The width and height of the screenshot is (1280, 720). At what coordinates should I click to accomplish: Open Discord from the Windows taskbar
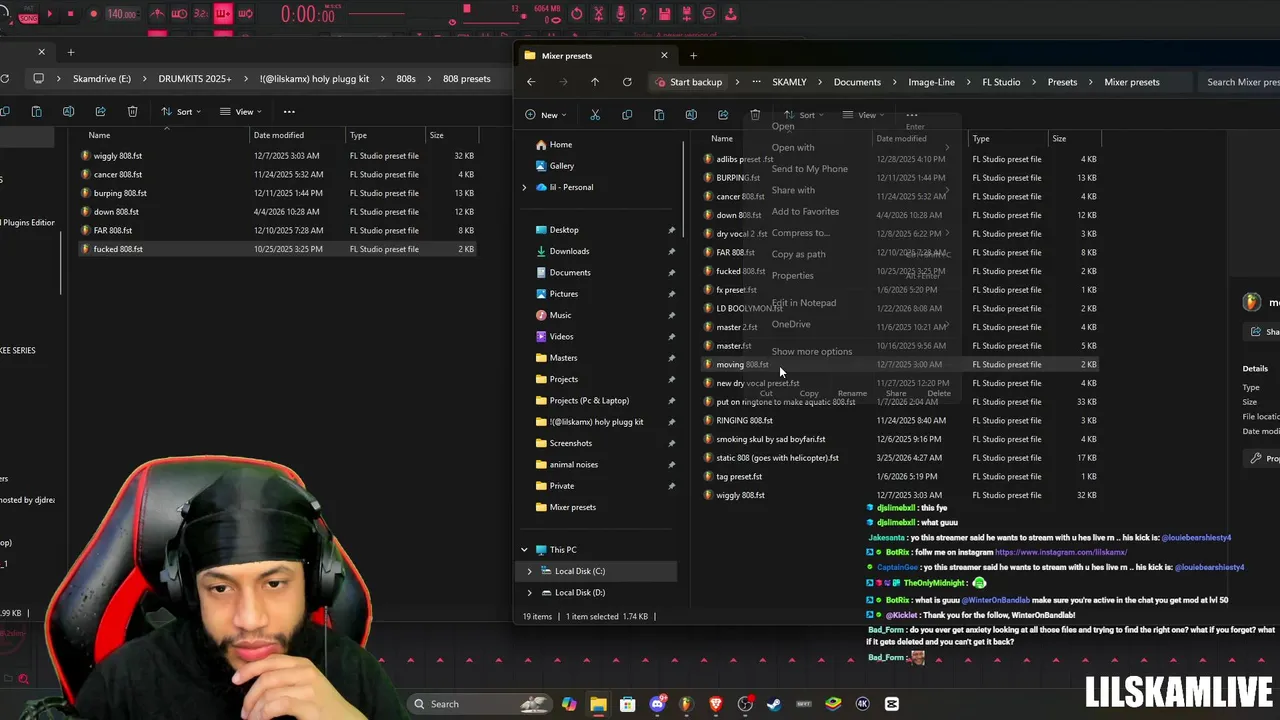pyautogui.click(x=657, y=704)
